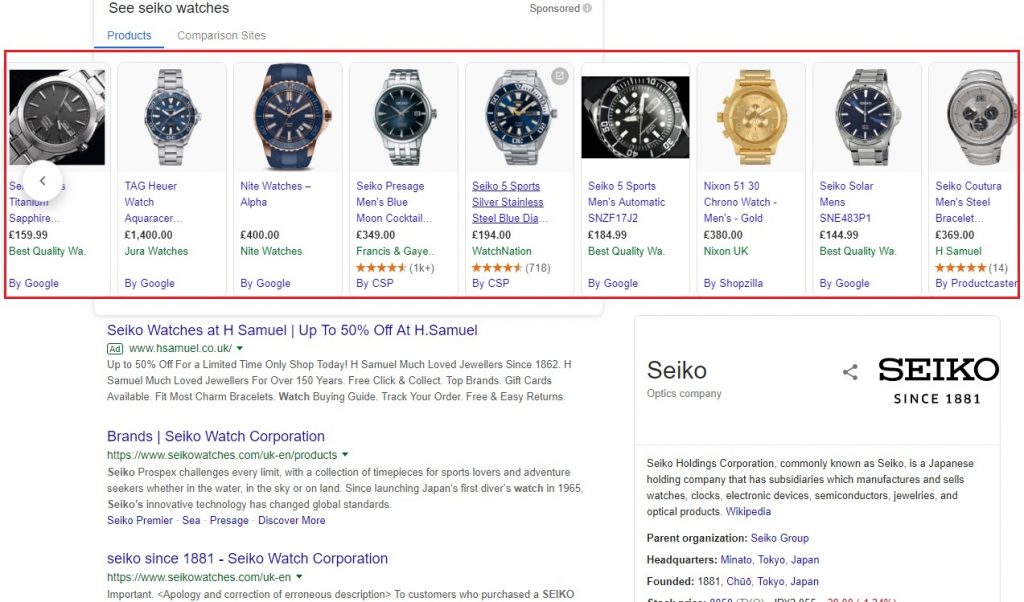Click the £380.00 price on Nixon card

point(723,234)
